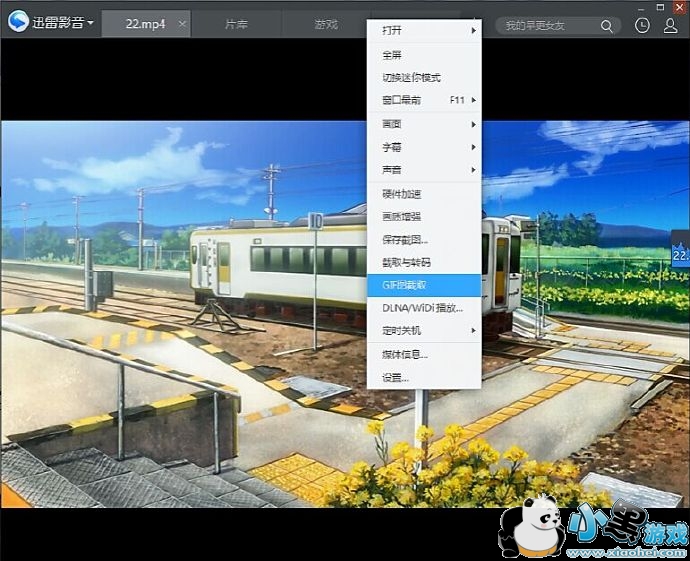Select DLNA/WiDi 播放... entry
The width and height of the screenshot is (690, 561).
point(424,308)
